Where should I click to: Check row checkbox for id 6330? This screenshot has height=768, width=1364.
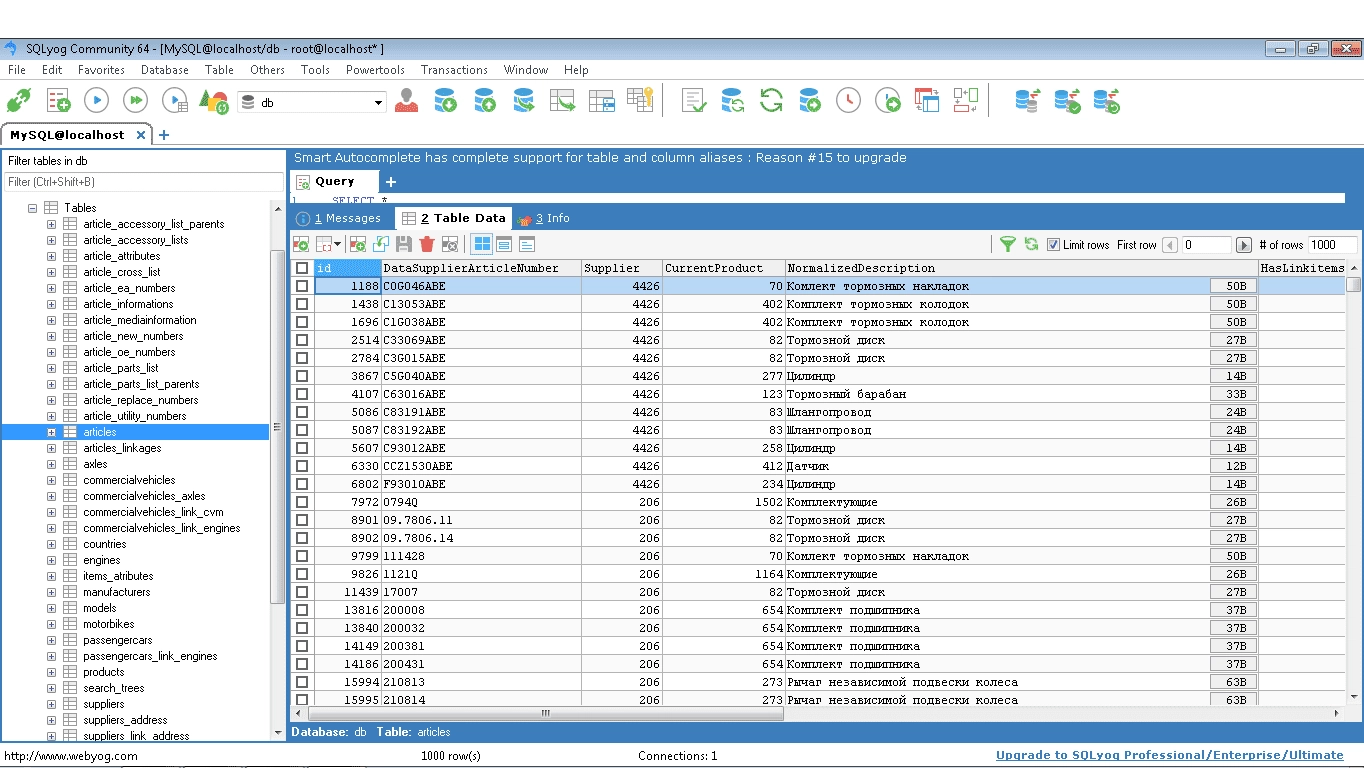click(302, 466)
